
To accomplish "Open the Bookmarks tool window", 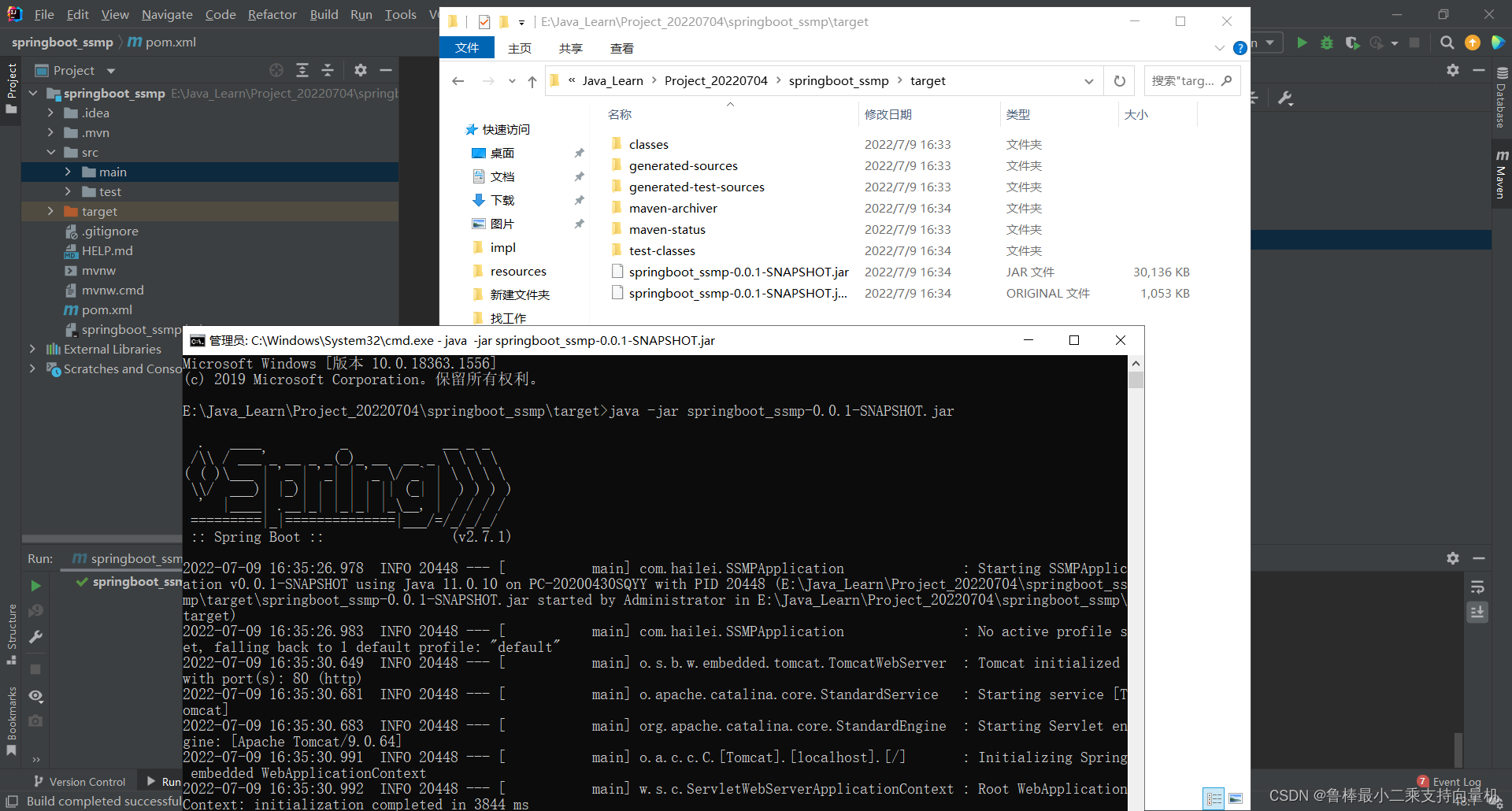I will [x=11, y=720].
